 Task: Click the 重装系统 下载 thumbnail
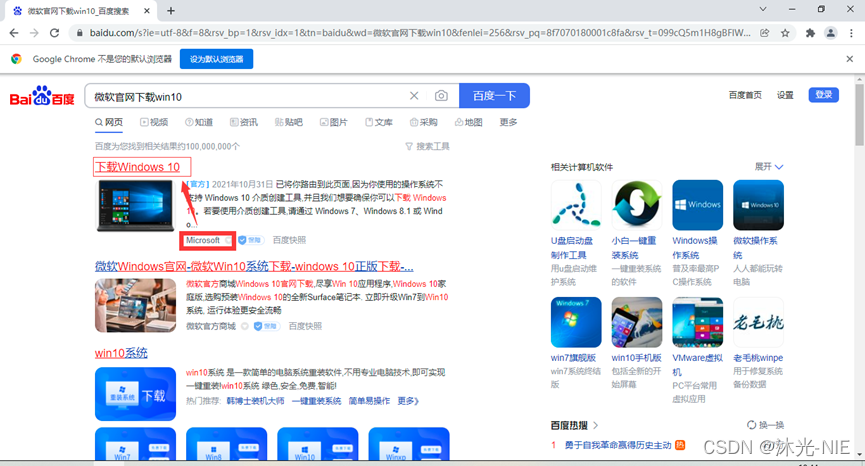click(135, 394)
